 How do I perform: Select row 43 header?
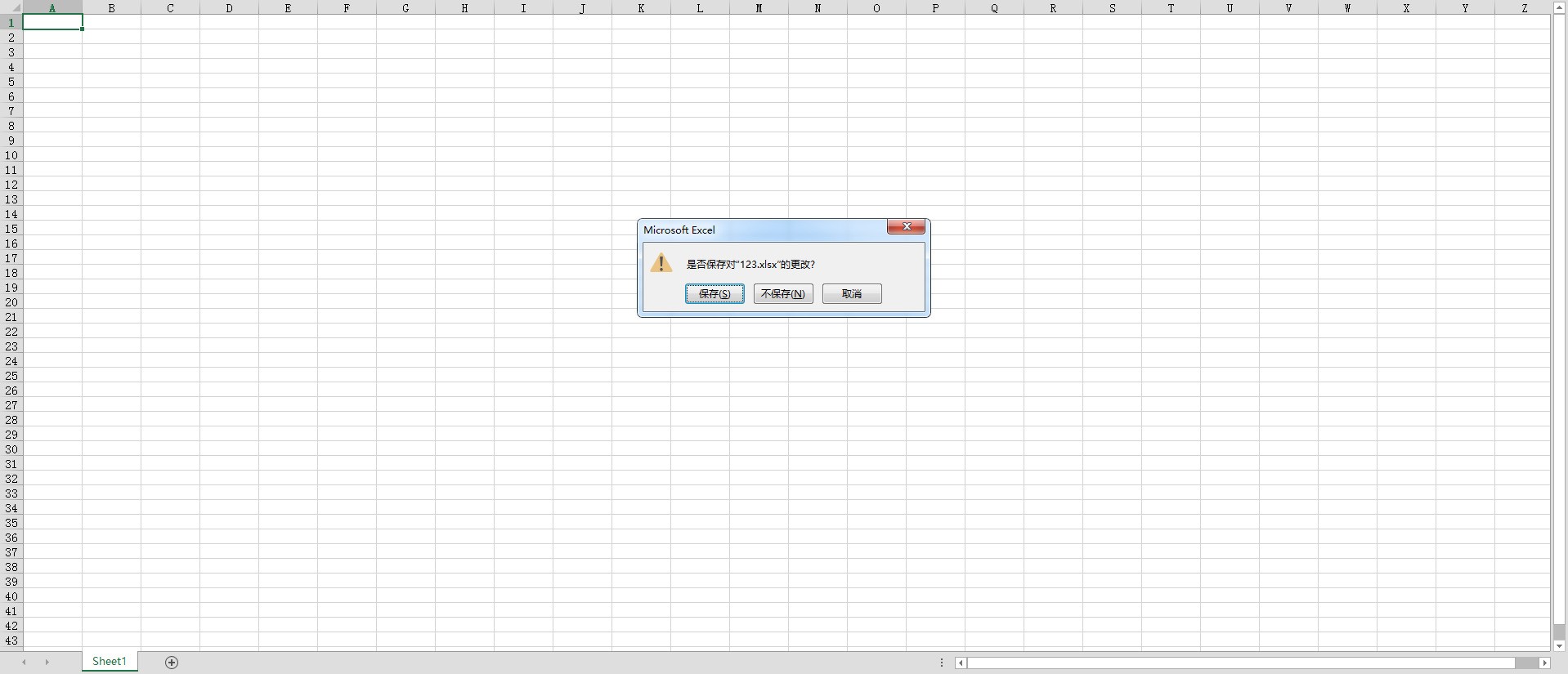[11, 641]
